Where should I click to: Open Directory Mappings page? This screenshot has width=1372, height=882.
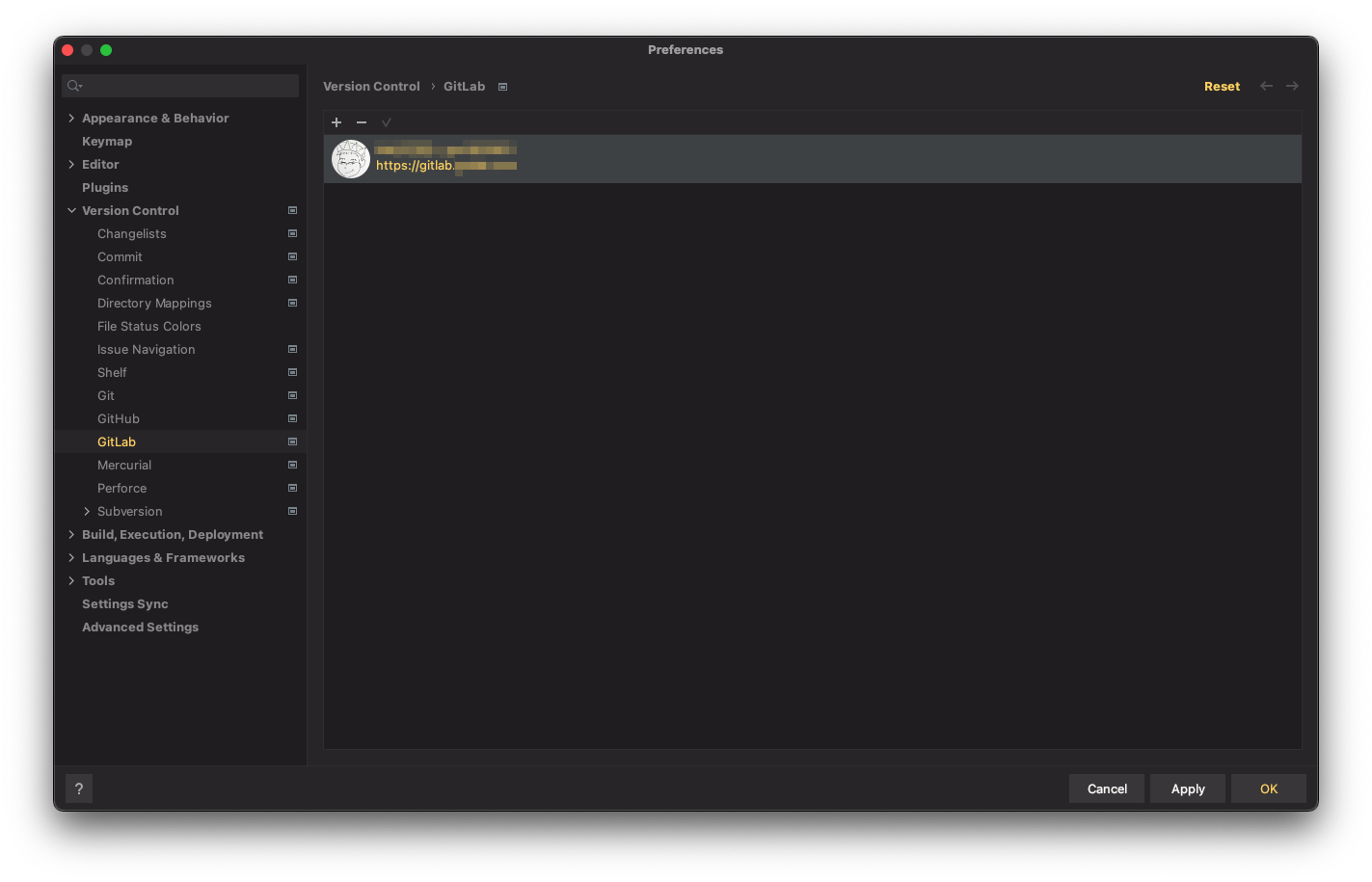pyautogui.click(x=154, y=303)
